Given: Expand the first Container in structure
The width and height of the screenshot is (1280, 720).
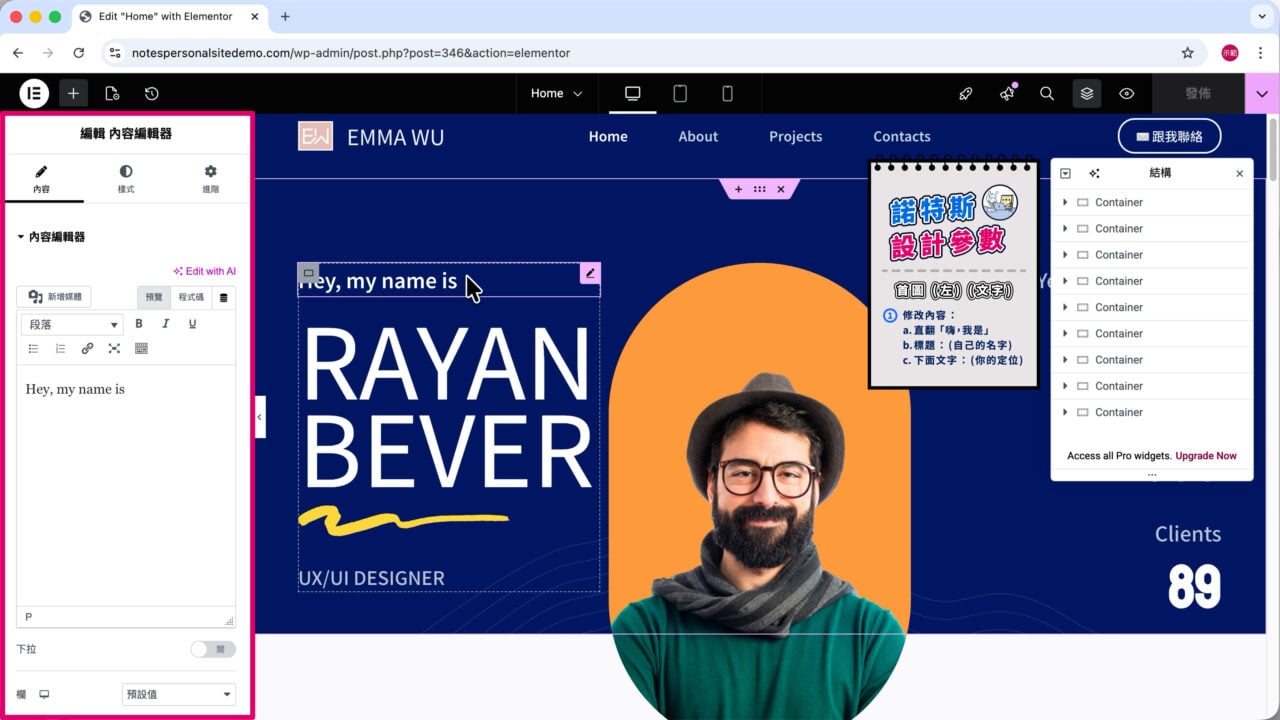Looking at the screenshot, I should point(1065,202).
